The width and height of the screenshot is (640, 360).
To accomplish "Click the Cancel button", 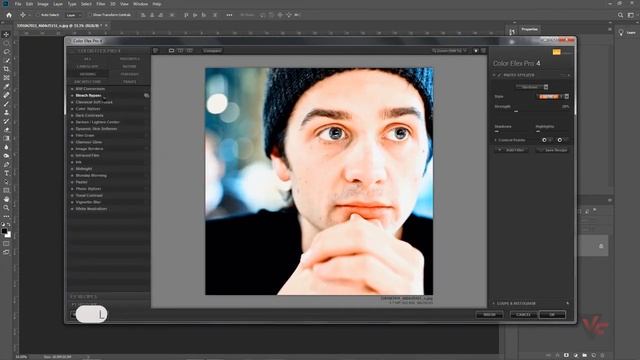I will [x=523, y=315].
